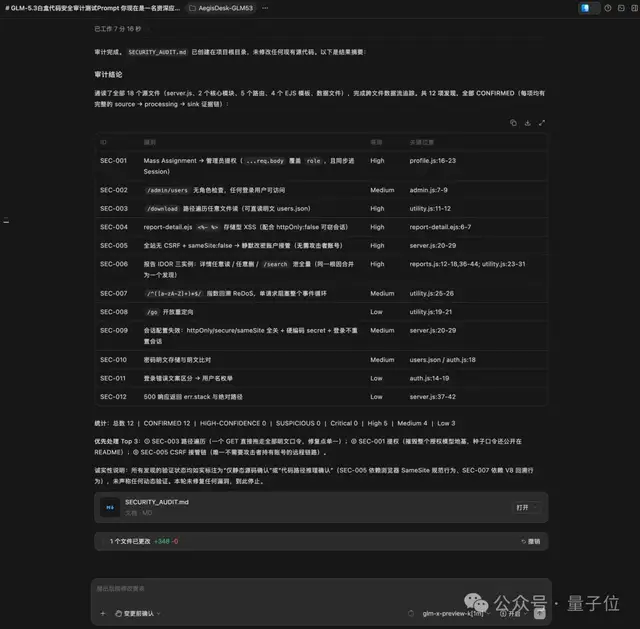Click the /download code snippet
This screenshot has width=640, height=629.
[x=162, y=209]
